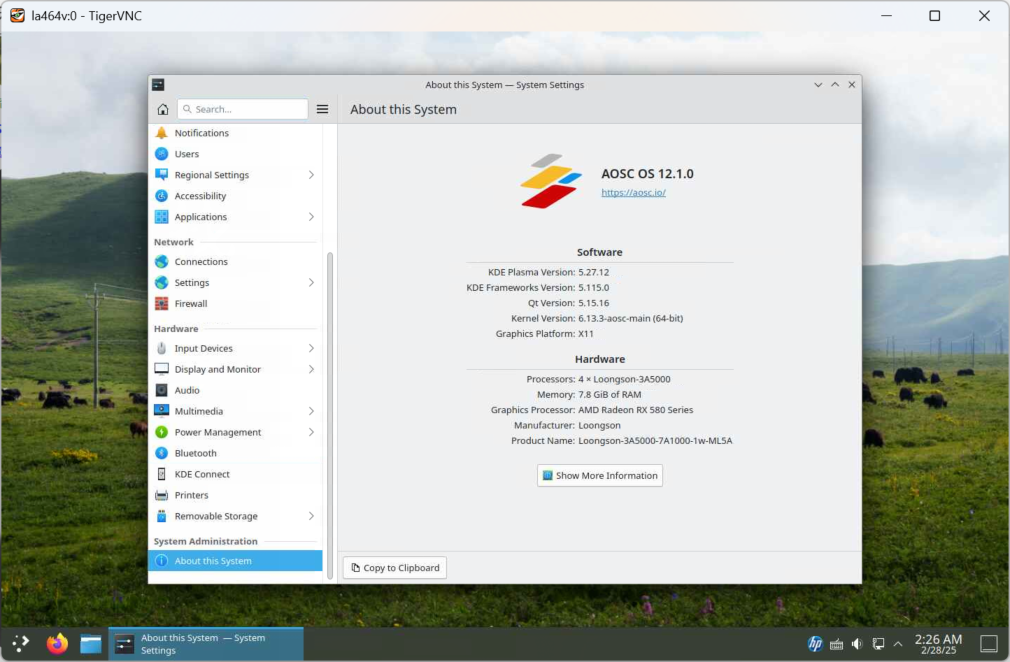Click Input Devices mouse icon
Viewport: 1010px width, 662px height.
pyautogui.click(x=162, y=348)
